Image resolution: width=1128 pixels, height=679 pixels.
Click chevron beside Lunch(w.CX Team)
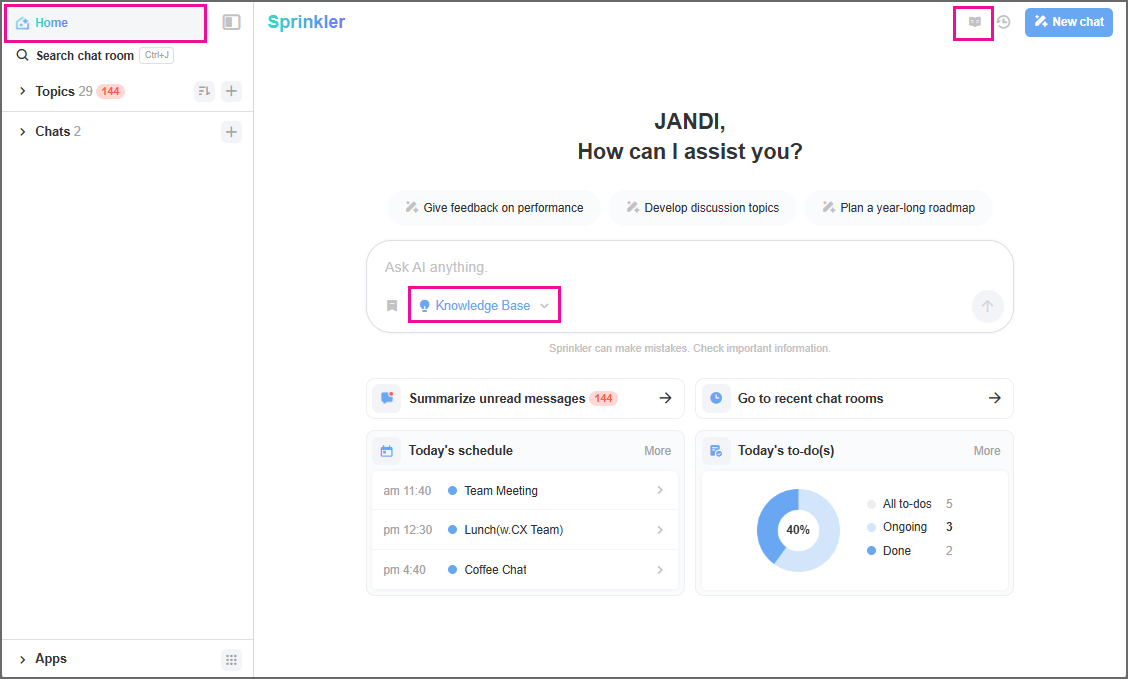click(660, 530)
